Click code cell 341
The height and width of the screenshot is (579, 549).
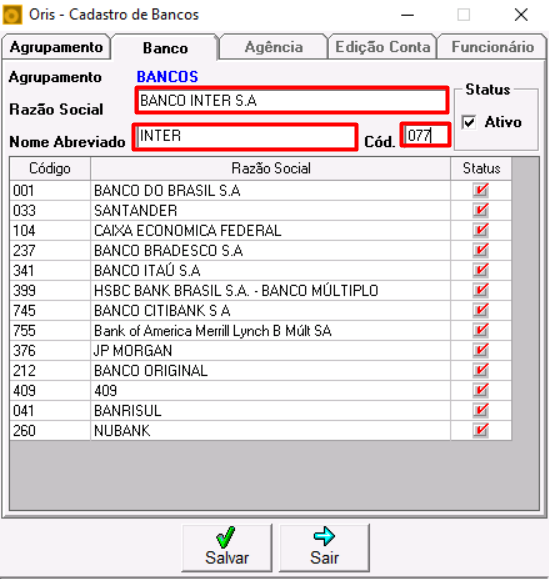pos(50,270)
